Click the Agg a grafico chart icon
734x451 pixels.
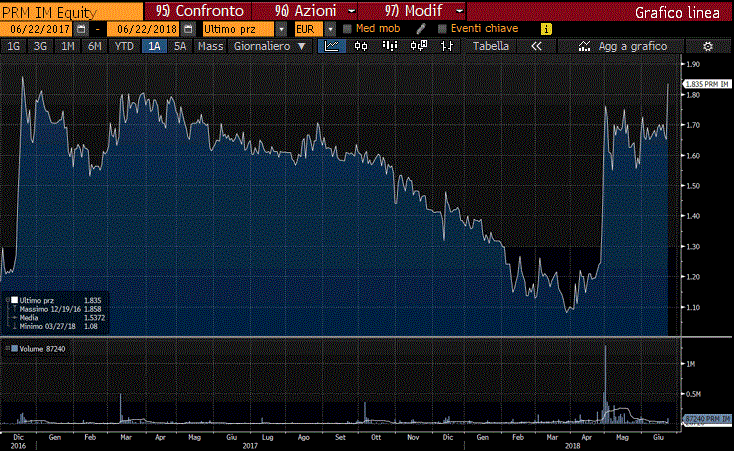point(584,46)
